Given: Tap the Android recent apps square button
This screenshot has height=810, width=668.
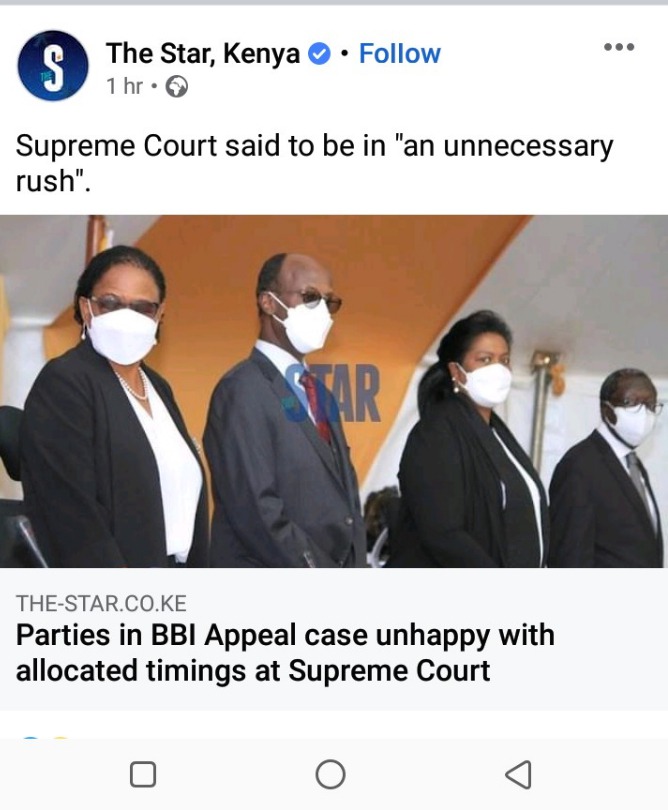Looking at the screenshot, I should tap(143, 774).
